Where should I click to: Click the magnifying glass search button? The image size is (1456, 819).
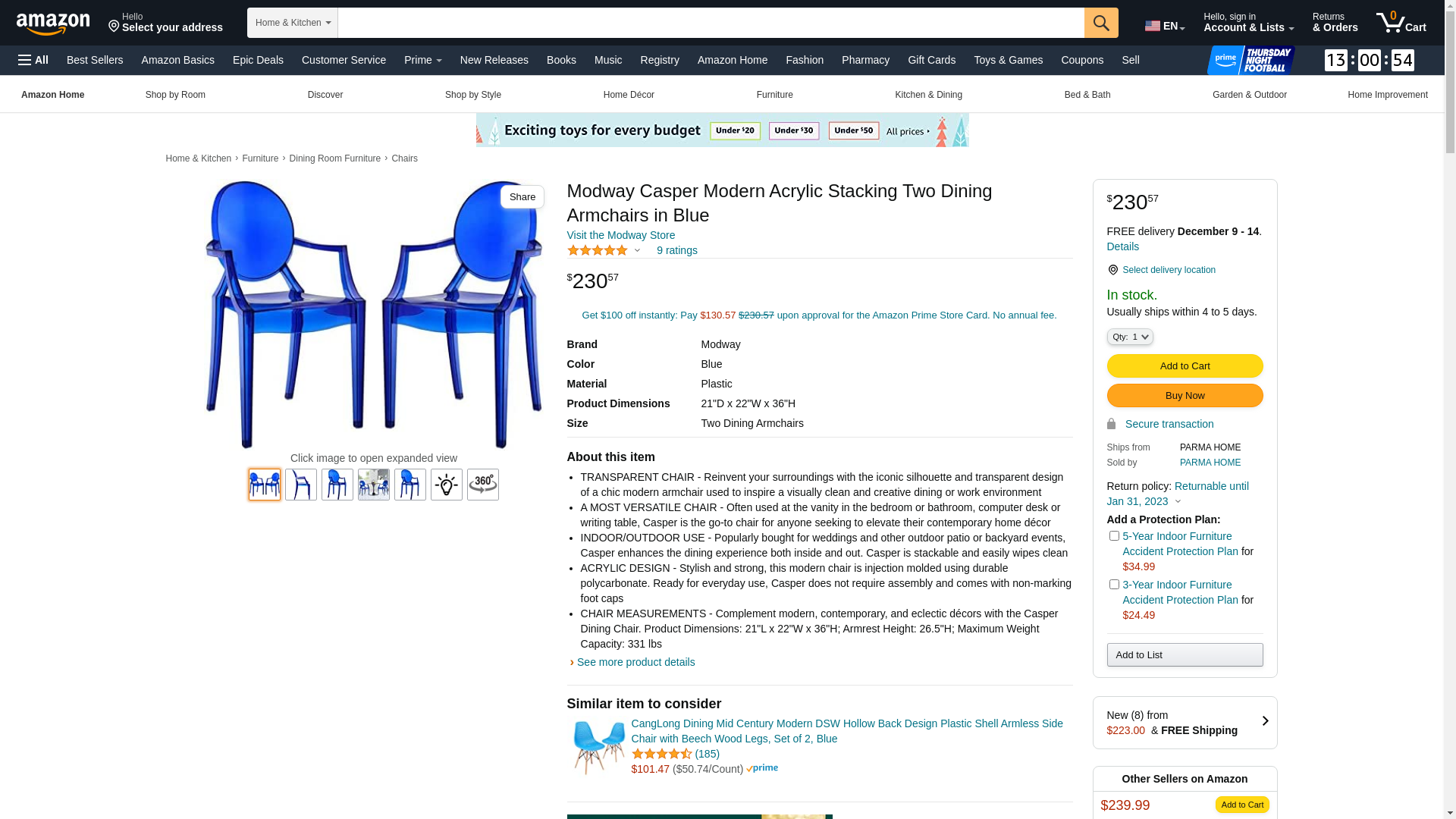[1101, 23]
